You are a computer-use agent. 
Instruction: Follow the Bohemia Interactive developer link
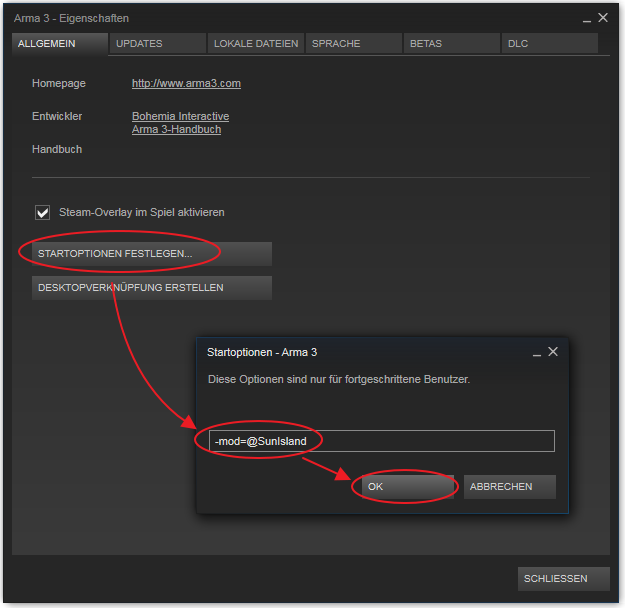[x=180, y=116]
